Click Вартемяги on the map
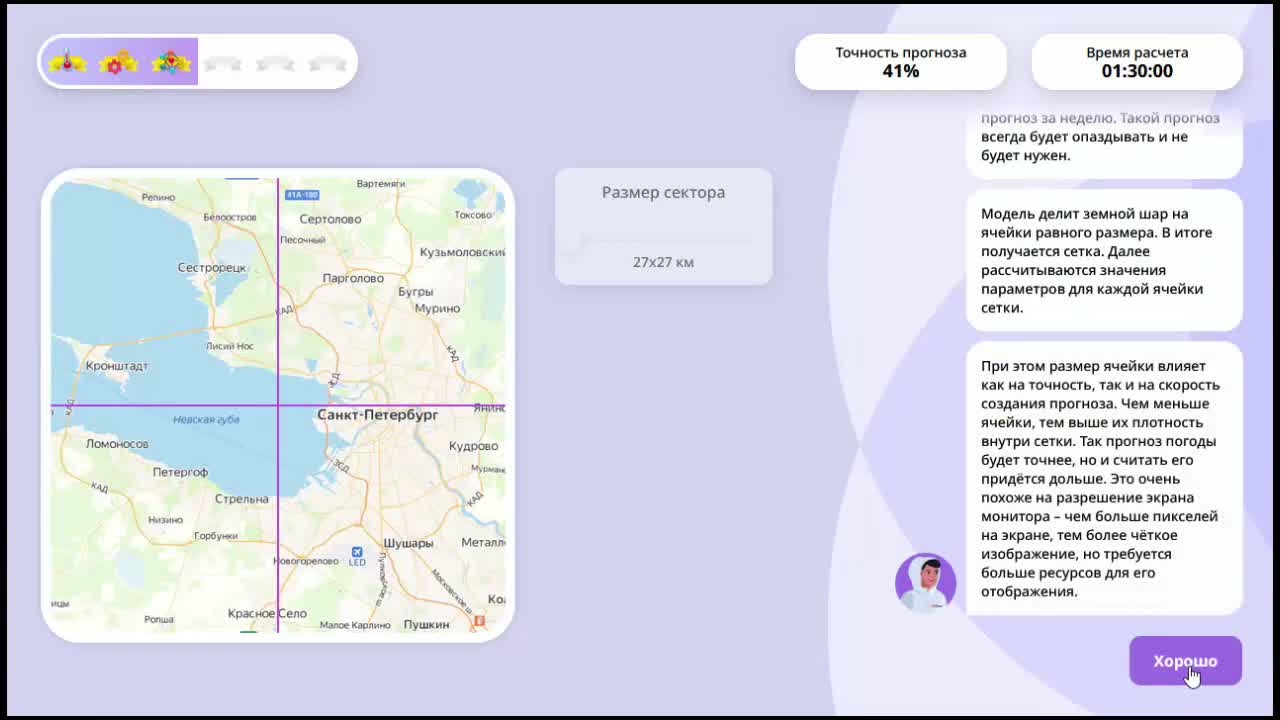This screenshot has height=720, width=1280. 380,184
